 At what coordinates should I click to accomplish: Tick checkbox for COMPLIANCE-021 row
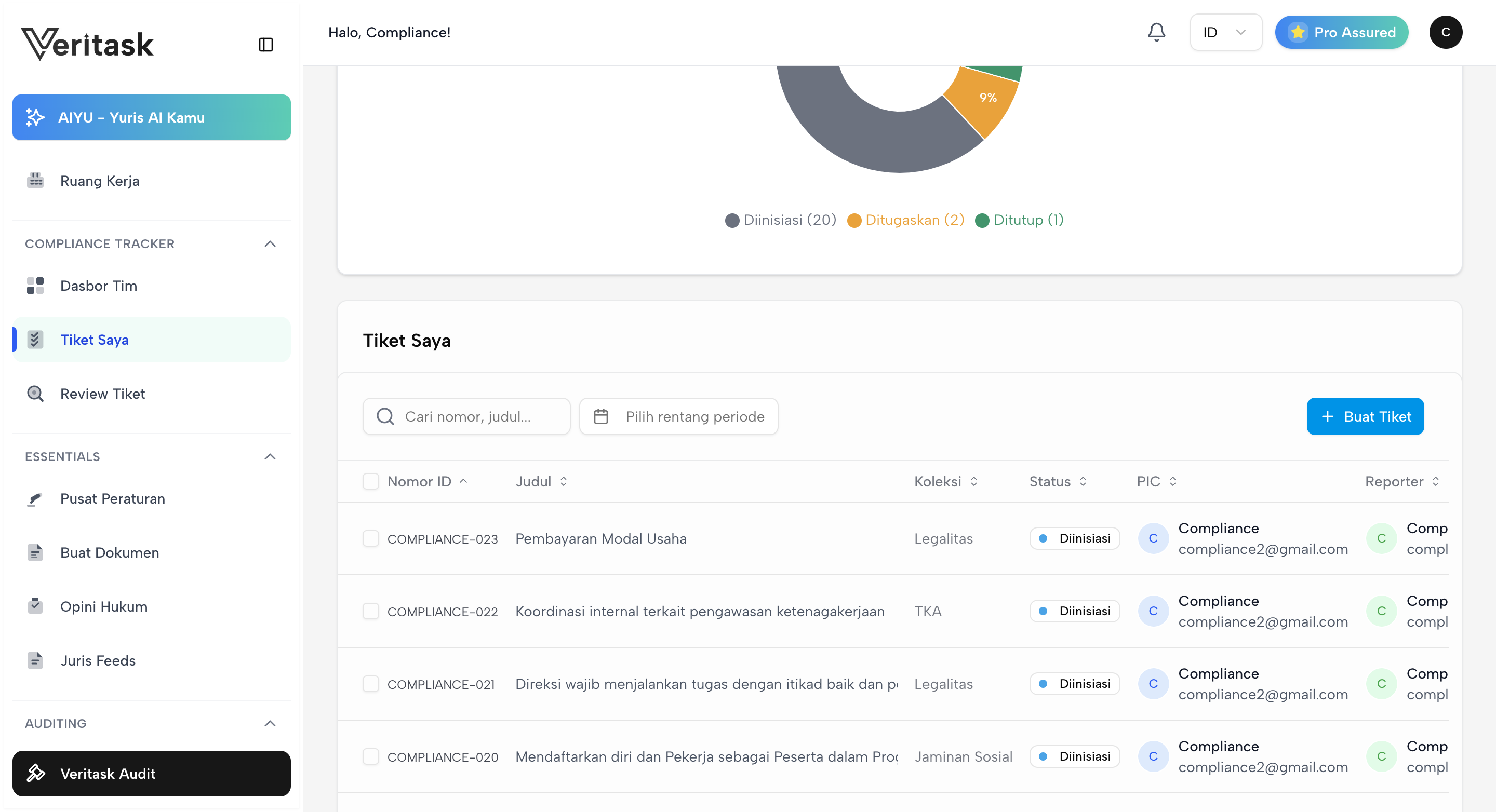(370, 684)
